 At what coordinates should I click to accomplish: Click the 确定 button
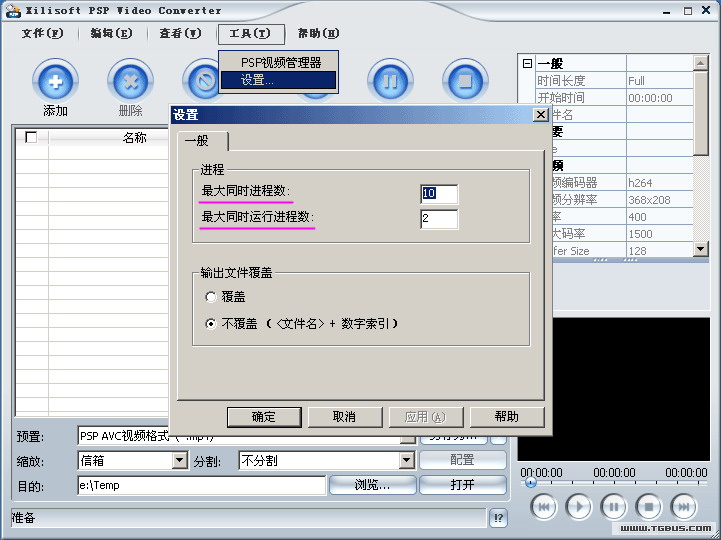tap(264, 417)
